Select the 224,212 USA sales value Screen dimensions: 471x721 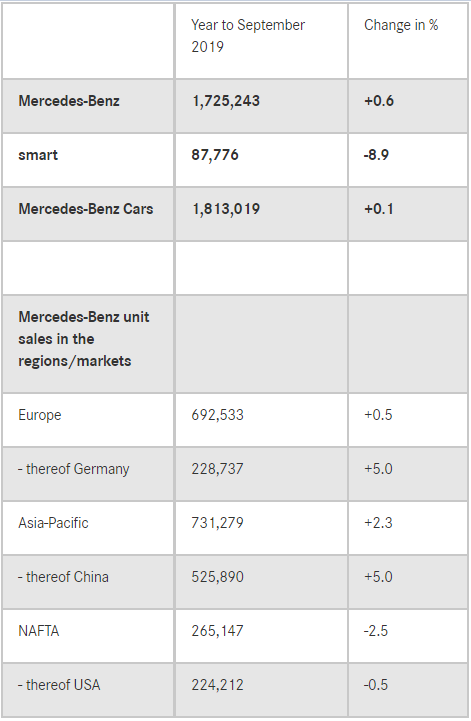(218, 685)
